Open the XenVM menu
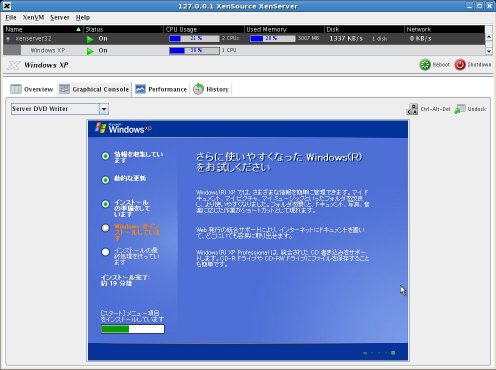This screenshot has height=370, width=496. pyautogui.click(x=33, y=17)
